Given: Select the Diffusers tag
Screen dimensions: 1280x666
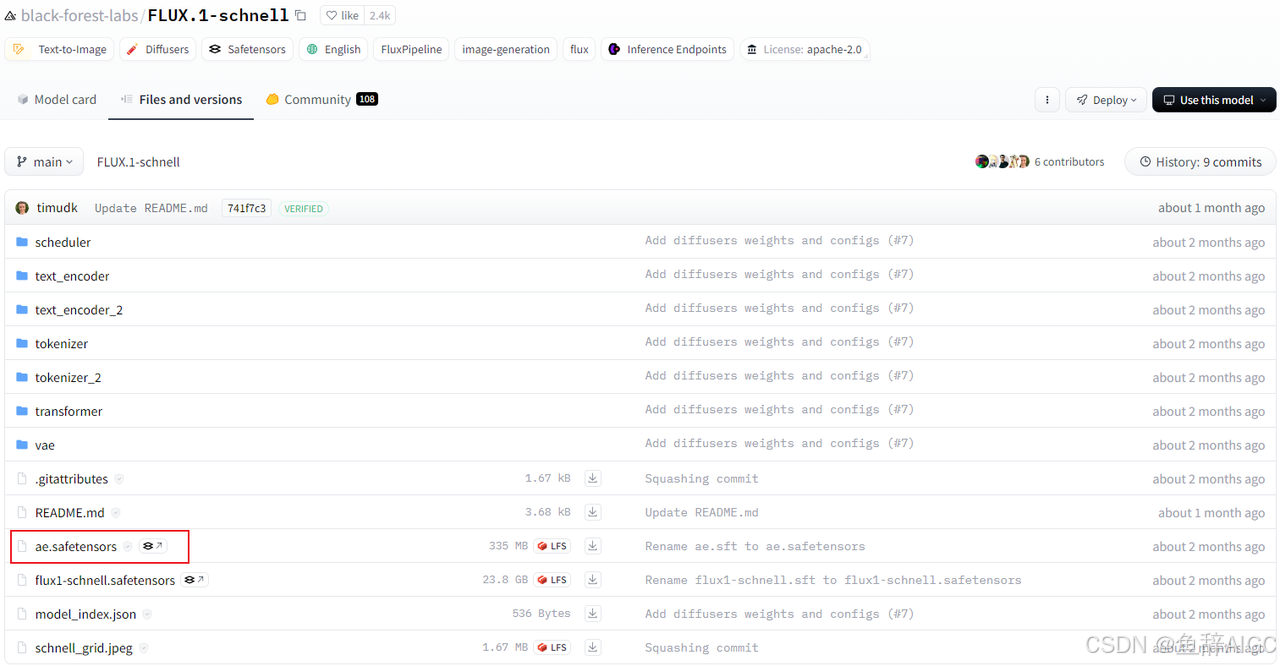Looking at the screenshot, I should pos(158,49).
